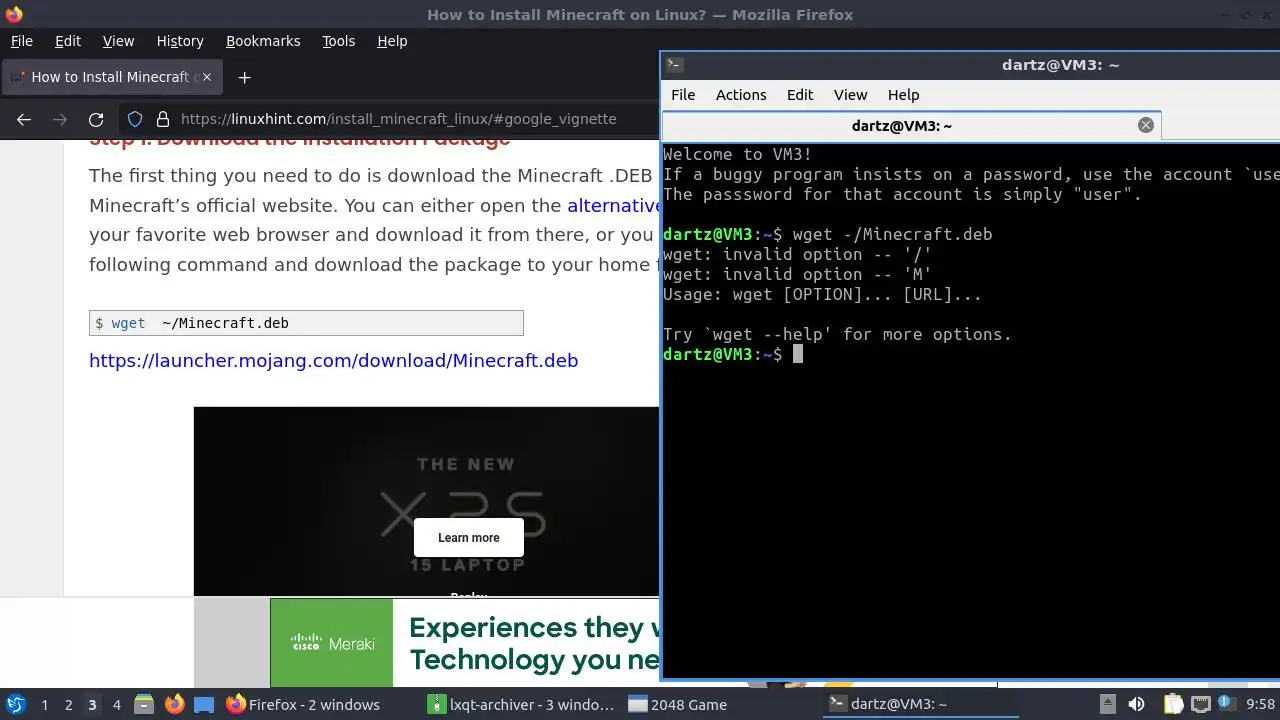1280x720 pixels.
Task: Launch file manager from quick launch
Action: point(144,705)
